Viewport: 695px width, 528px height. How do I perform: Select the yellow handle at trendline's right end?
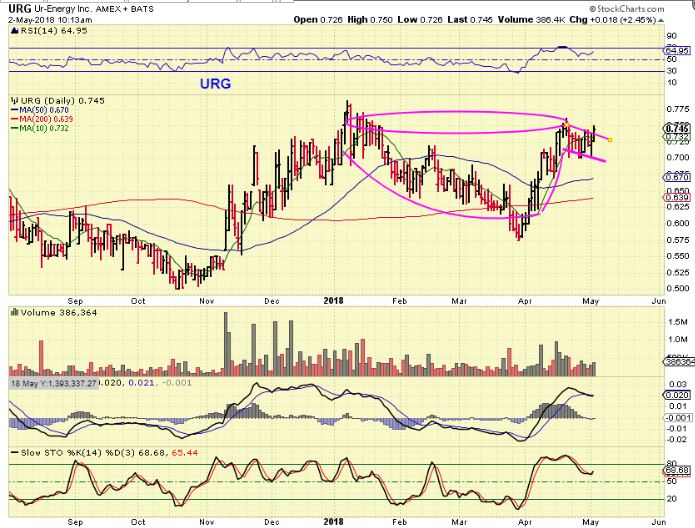[x=610, y=140]
